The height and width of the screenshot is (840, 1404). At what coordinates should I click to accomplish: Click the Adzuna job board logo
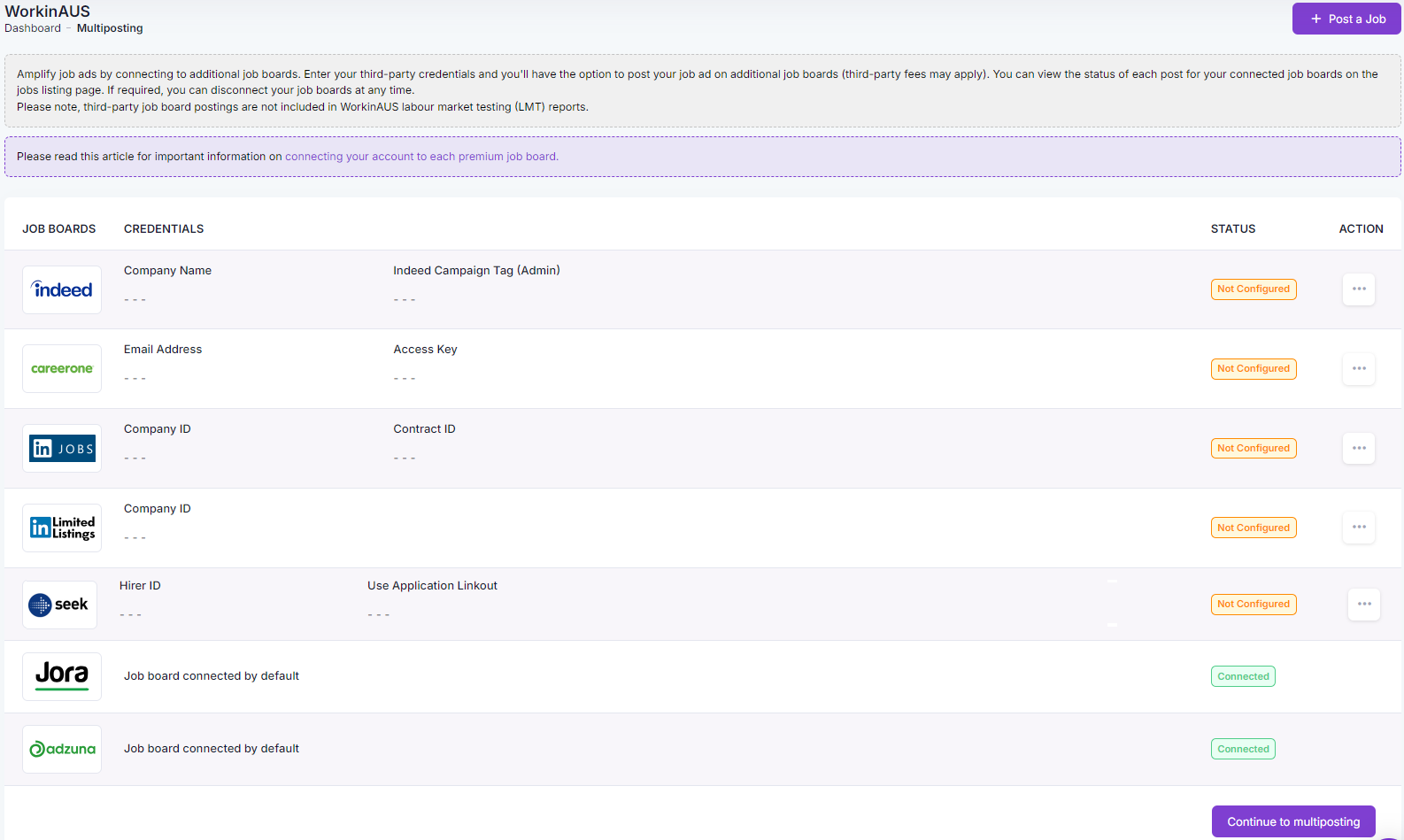coord(62,749)
